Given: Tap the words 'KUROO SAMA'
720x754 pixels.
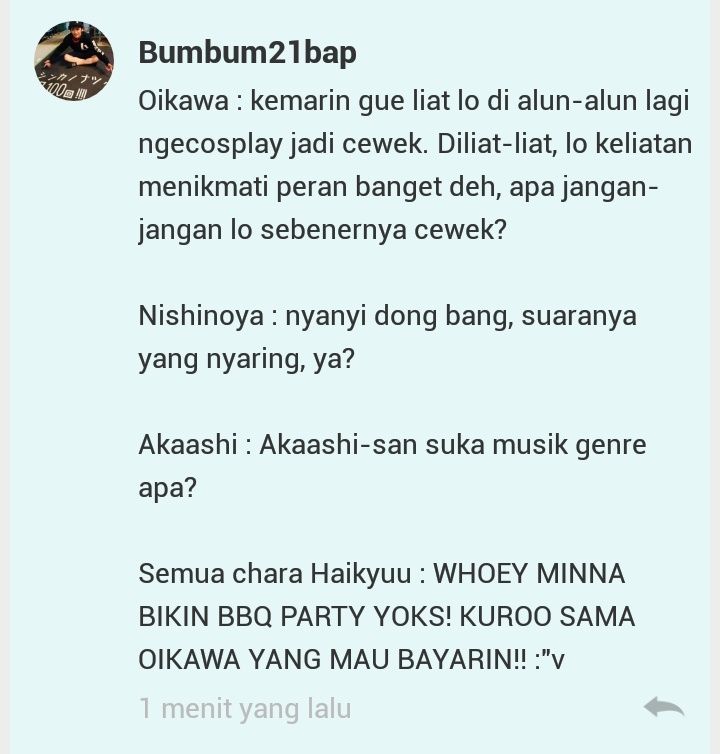Looking at the screenshot, I should coord(547,616).
